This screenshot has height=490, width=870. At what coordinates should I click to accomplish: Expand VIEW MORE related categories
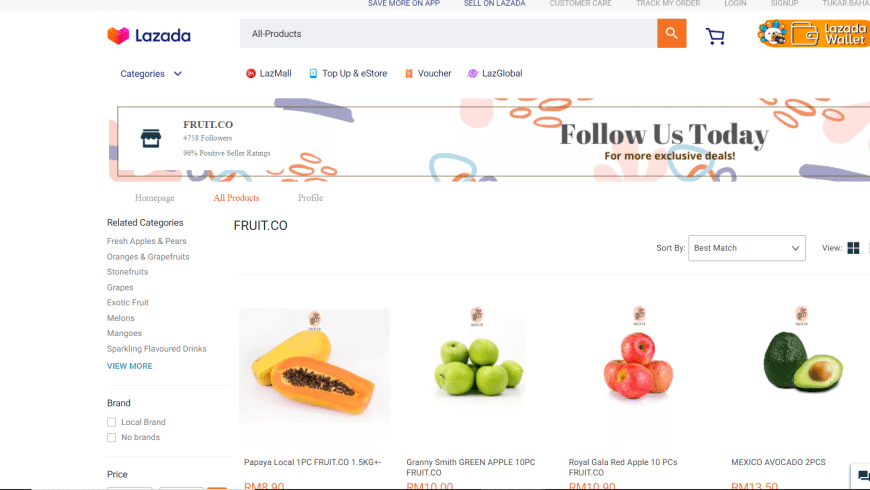[129, 366]
